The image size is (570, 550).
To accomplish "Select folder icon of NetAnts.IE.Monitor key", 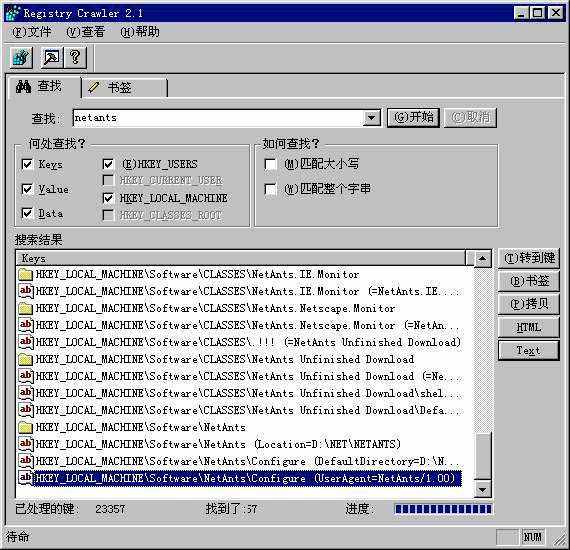I will tap(25, 274).
